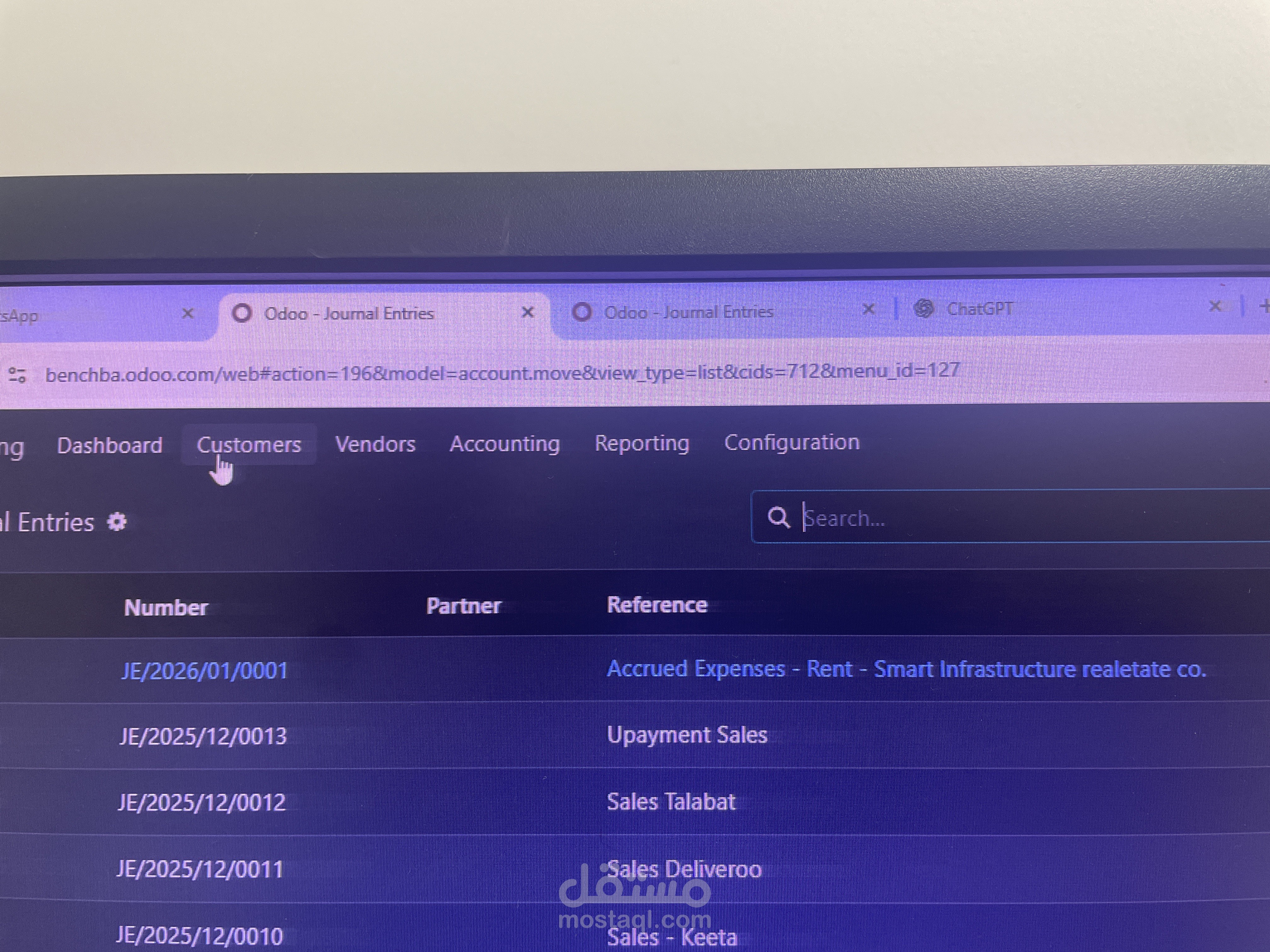Open the Customers menu
This screenshot has width=1270, height=952.
pos(249,445)
